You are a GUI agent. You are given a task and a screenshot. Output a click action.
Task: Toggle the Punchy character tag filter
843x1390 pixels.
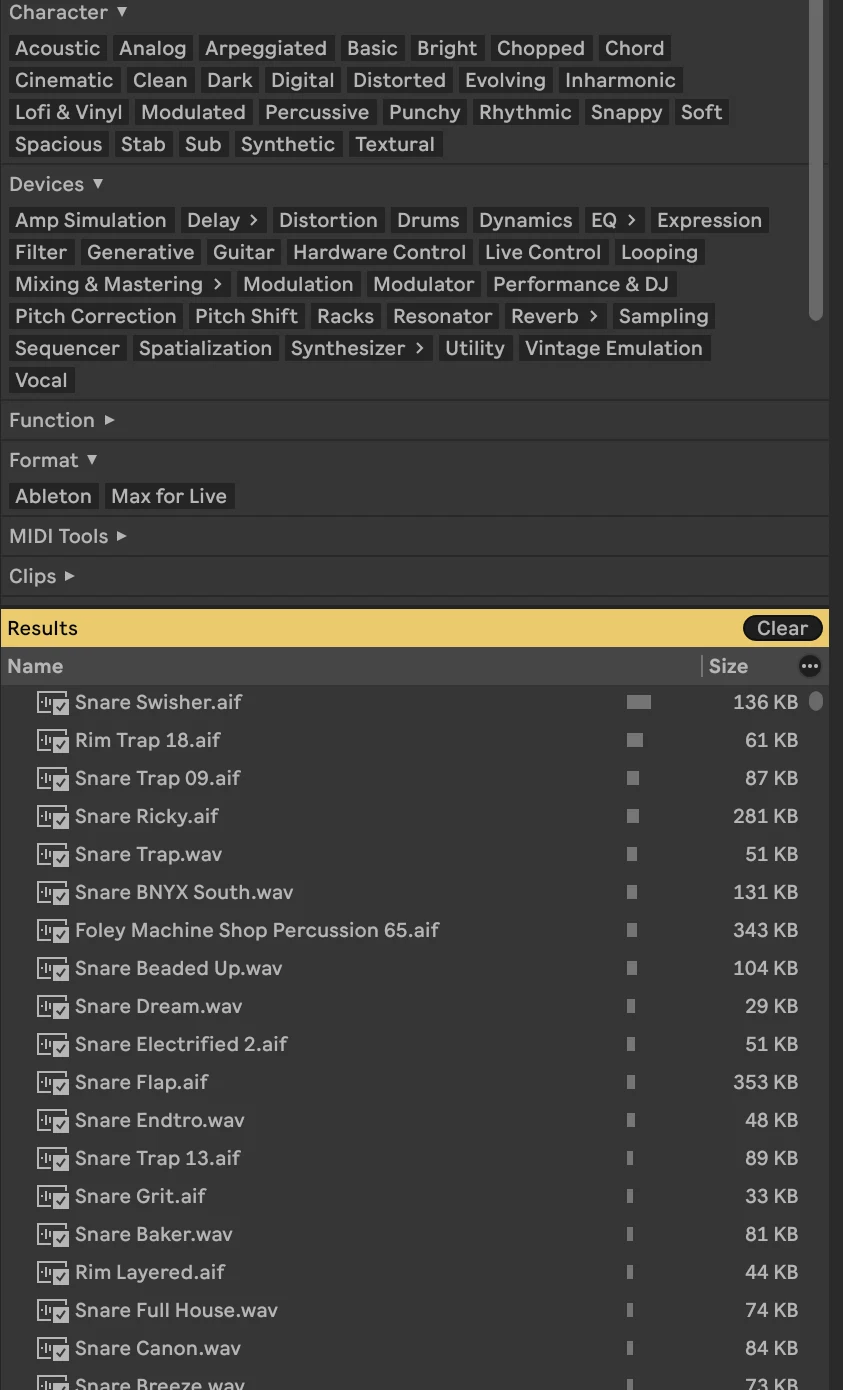pyautogui.click(x=424, y=112)
